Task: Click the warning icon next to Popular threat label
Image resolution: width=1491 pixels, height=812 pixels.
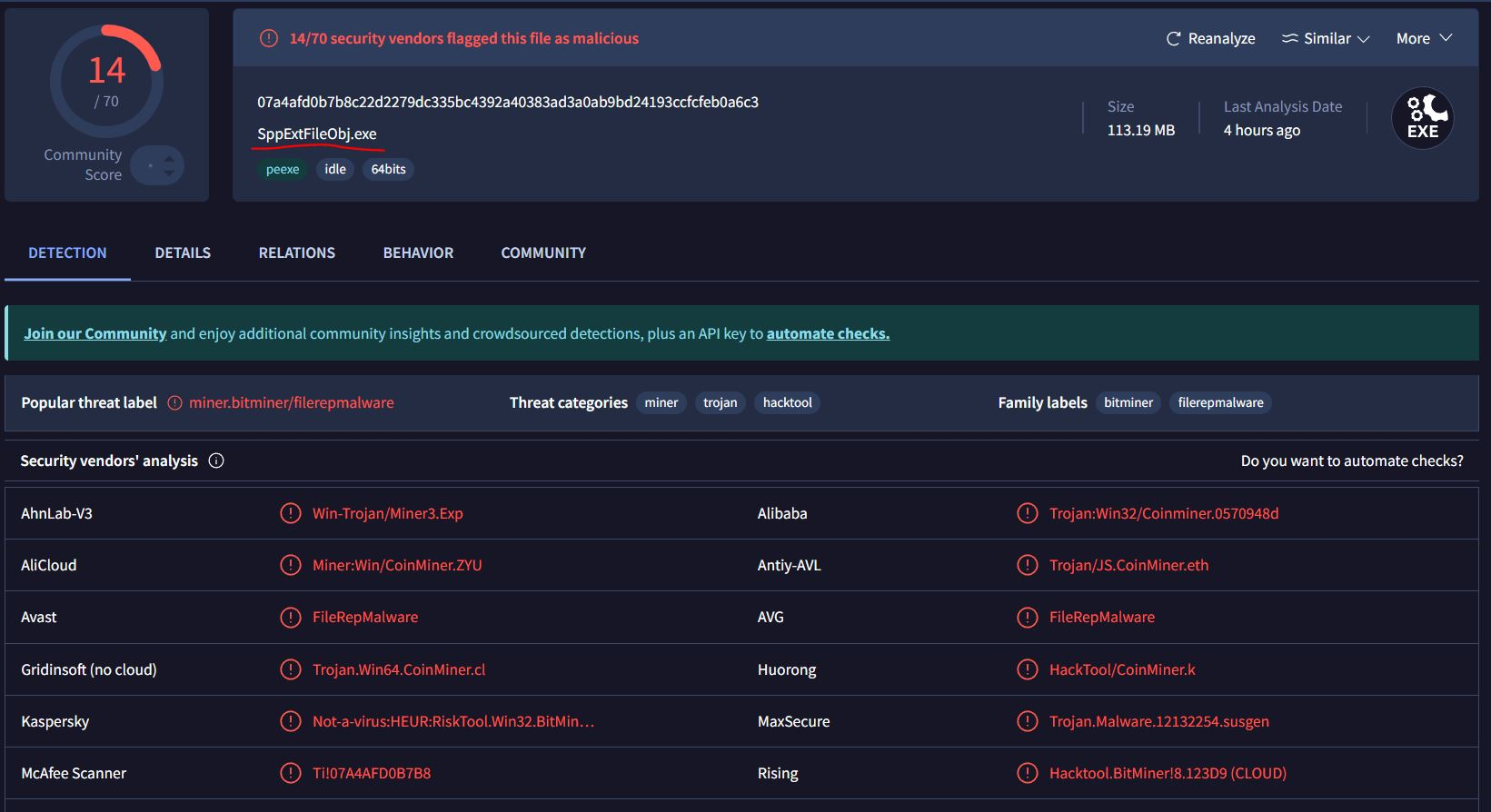Action: pos(174,402)
